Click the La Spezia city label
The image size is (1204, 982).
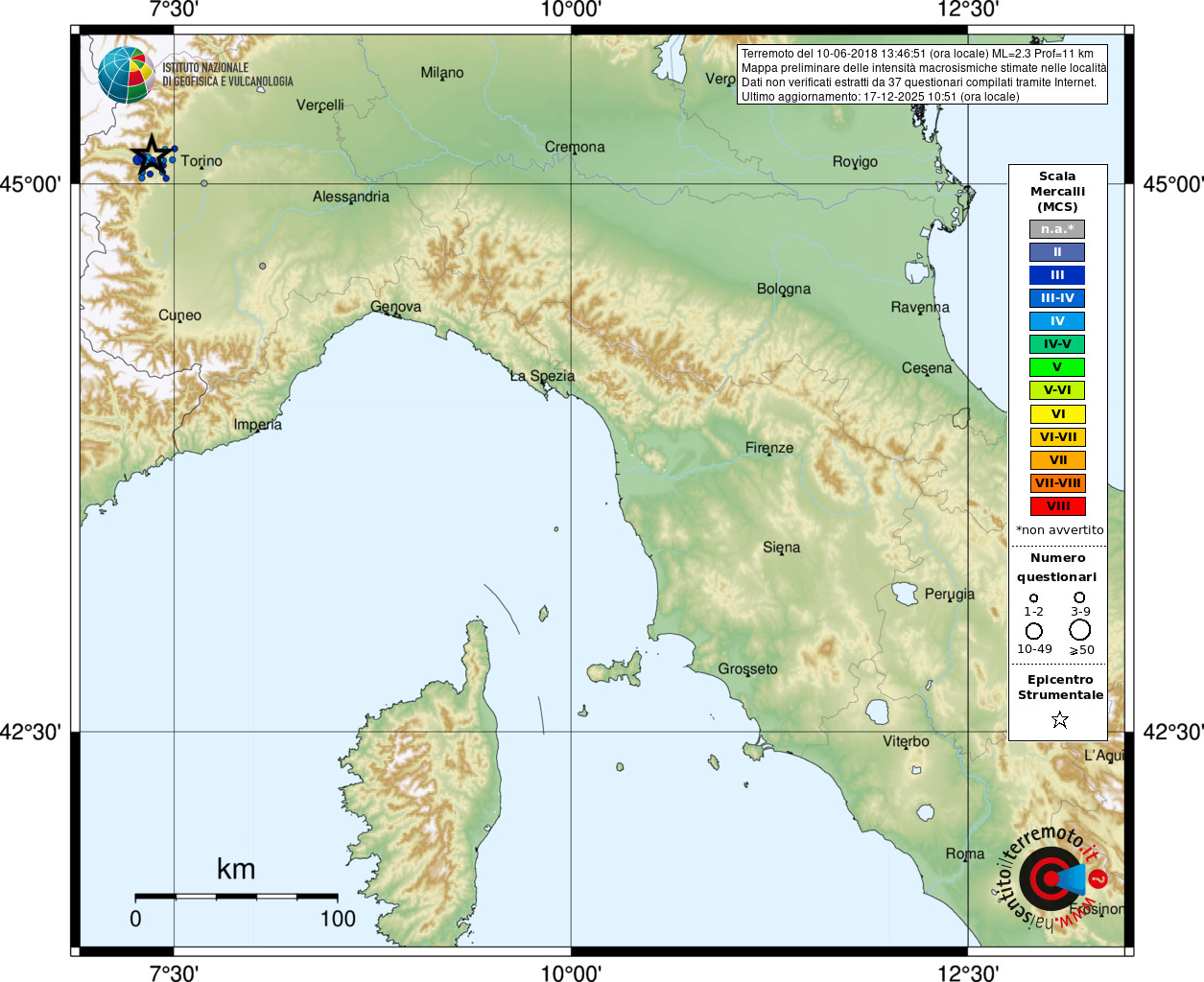tap(542, 376)
